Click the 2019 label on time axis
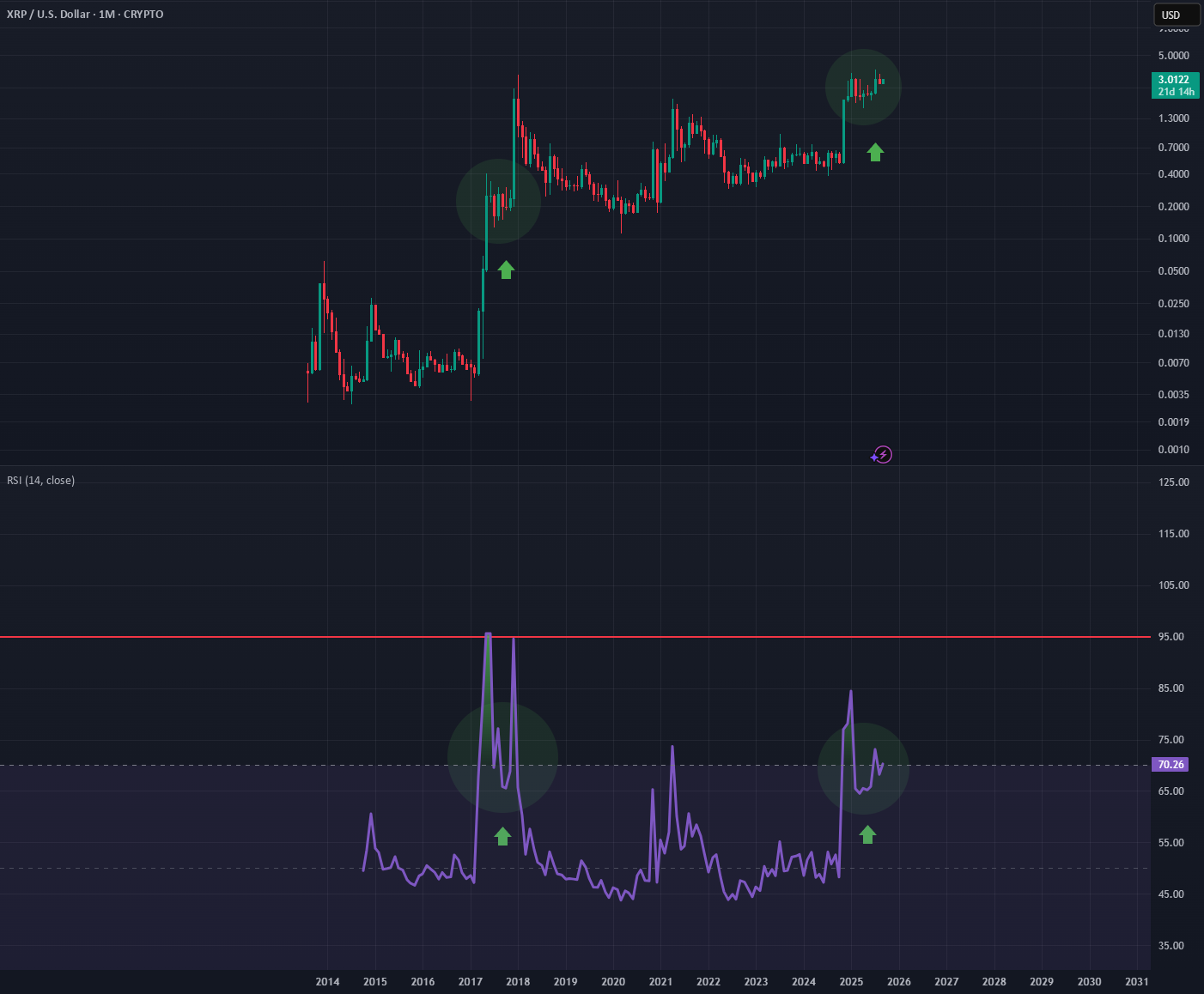Viewport: 1204px width, 994px height. coord(565,982)
